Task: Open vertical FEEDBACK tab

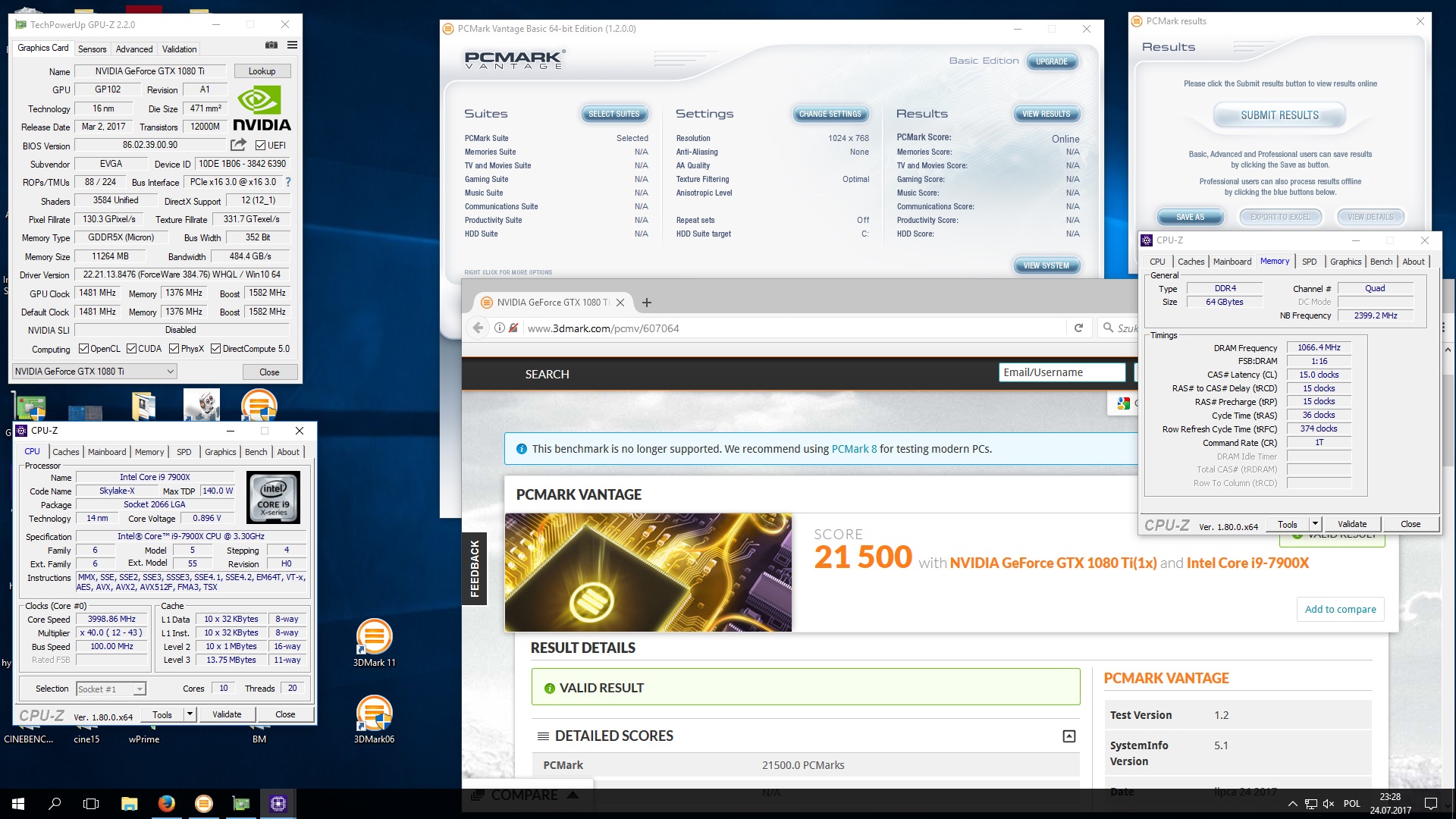Action: point(475,569)
